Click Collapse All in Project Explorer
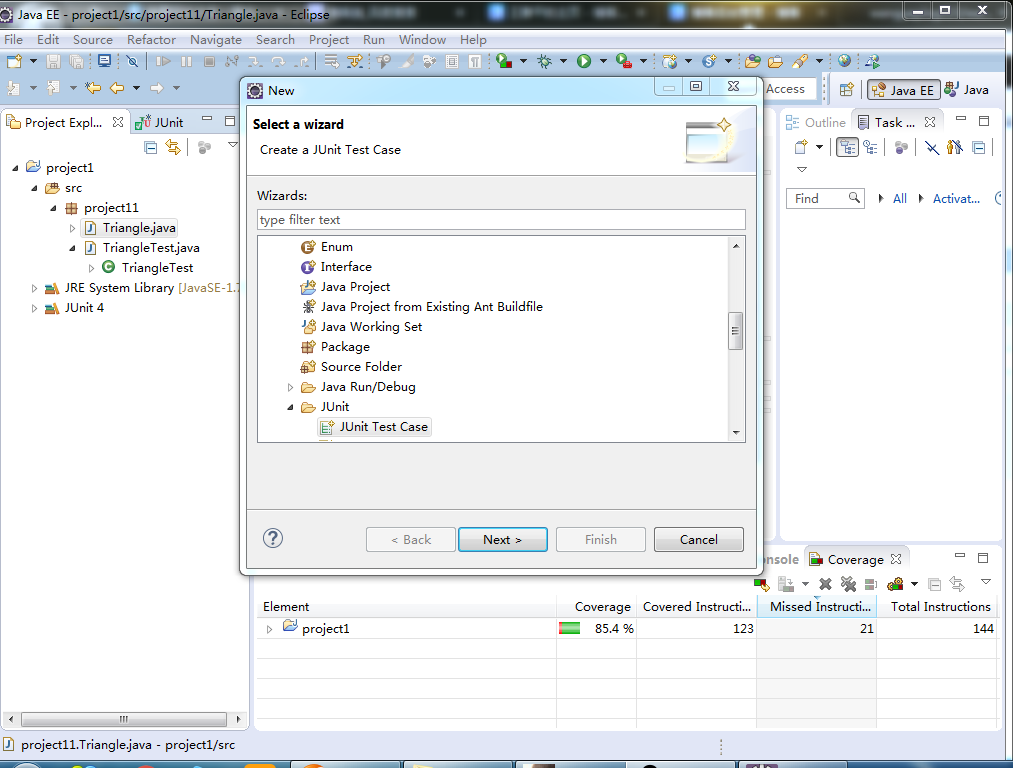 click(151, 147)
